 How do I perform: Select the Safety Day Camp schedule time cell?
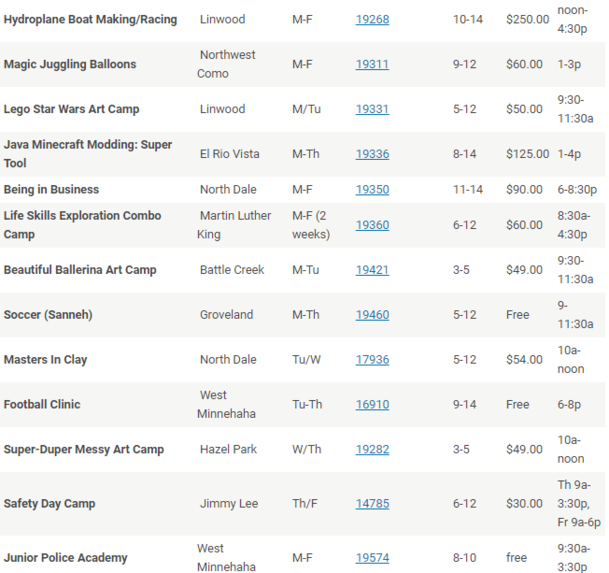[x=578, y=504]
